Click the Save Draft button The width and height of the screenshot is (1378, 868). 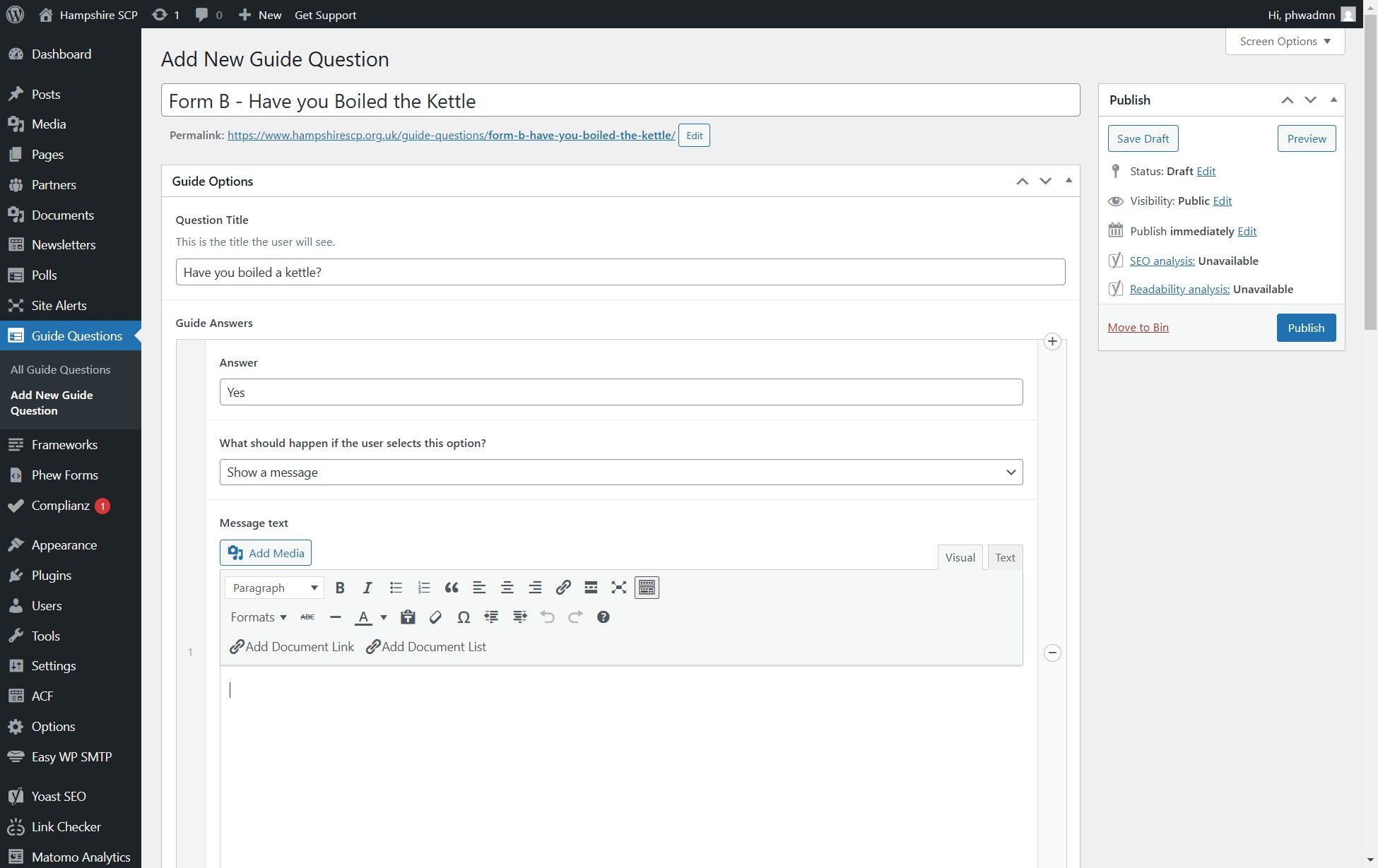click(1143, 138)
